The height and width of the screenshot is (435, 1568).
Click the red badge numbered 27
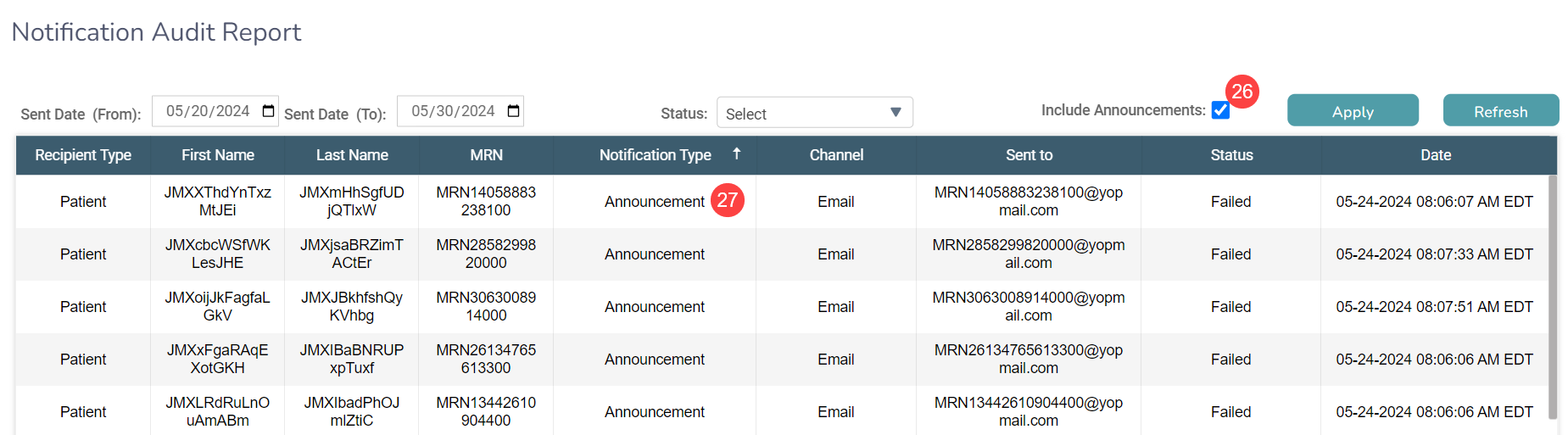[x=727, y=200]
